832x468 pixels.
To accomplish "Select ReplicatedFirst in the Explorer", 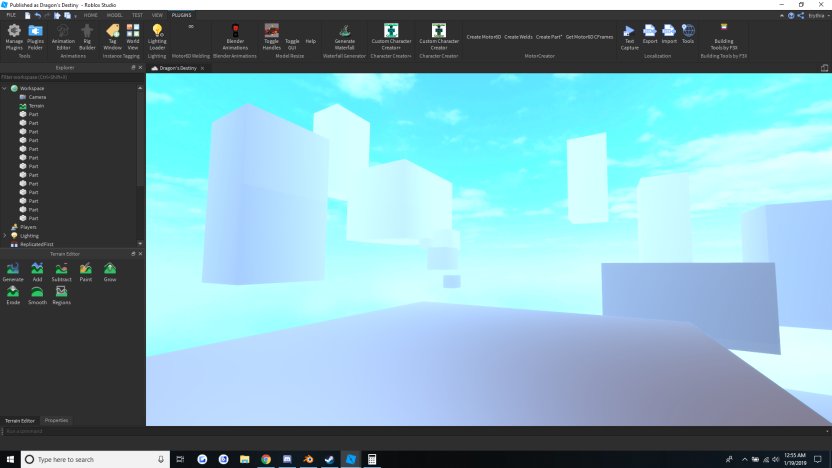I will (37, 245).
